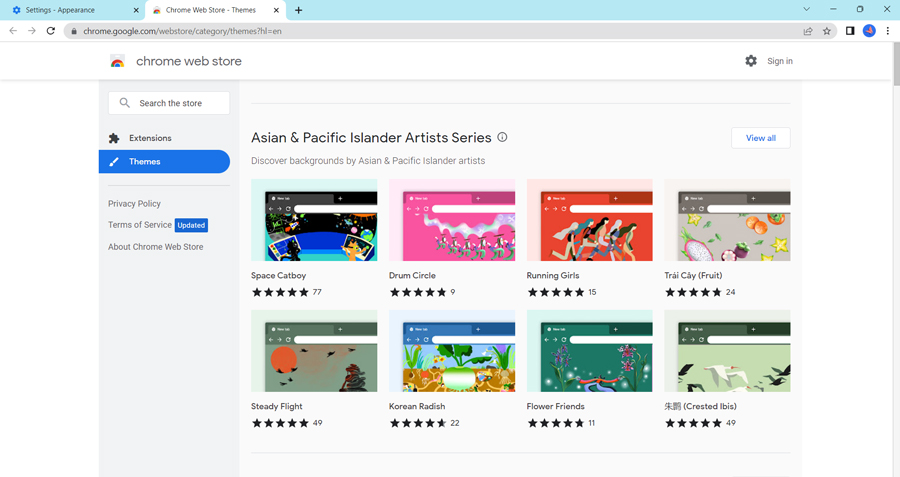Click the info icon beside Artists Series heading
900x477 pixels.
pyautogui.click(x=502, y=137)
